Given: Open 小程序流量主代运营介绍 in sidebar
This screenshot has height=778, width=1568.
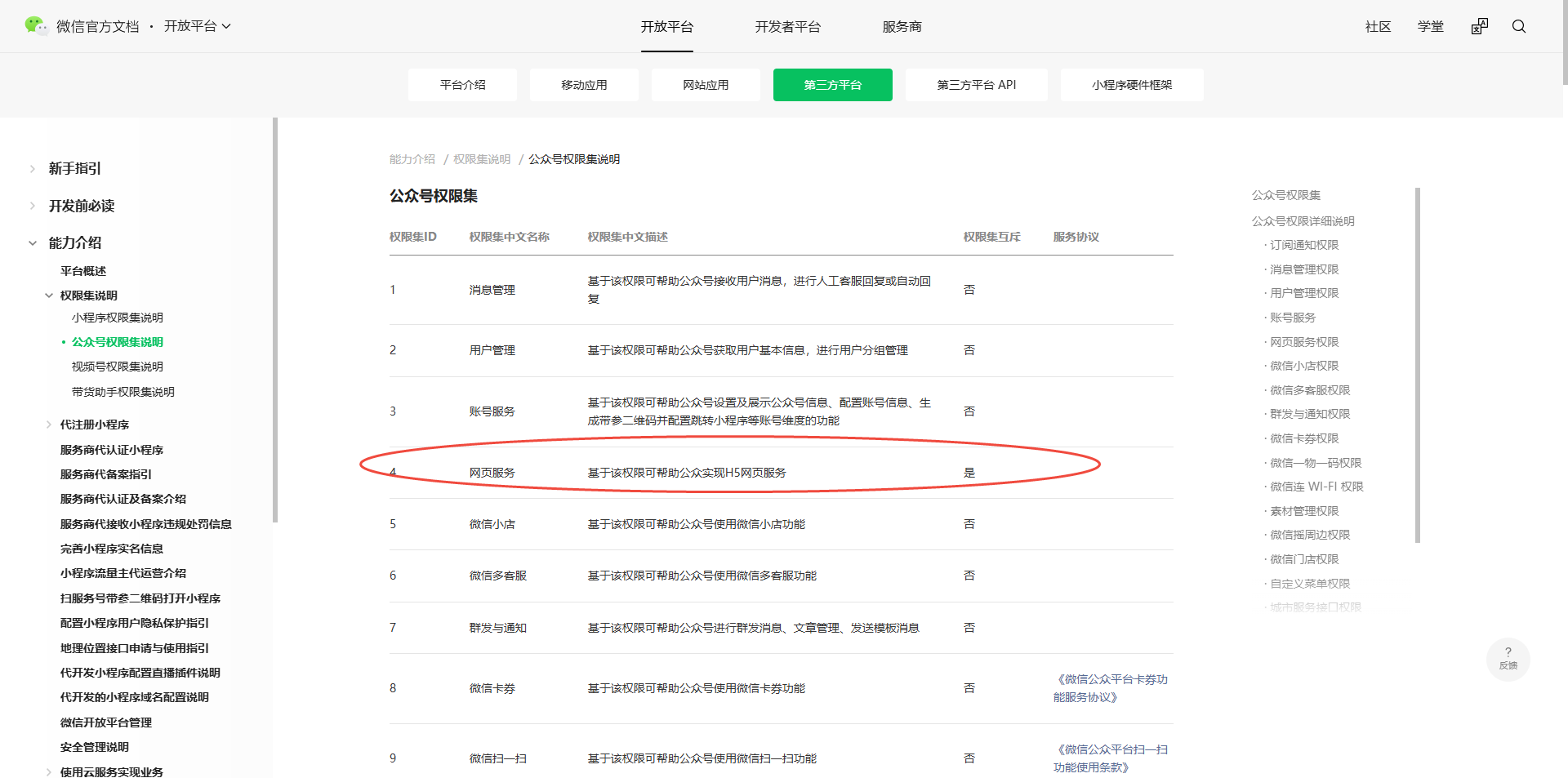Looking at the screenshot, I should point(123,573).
